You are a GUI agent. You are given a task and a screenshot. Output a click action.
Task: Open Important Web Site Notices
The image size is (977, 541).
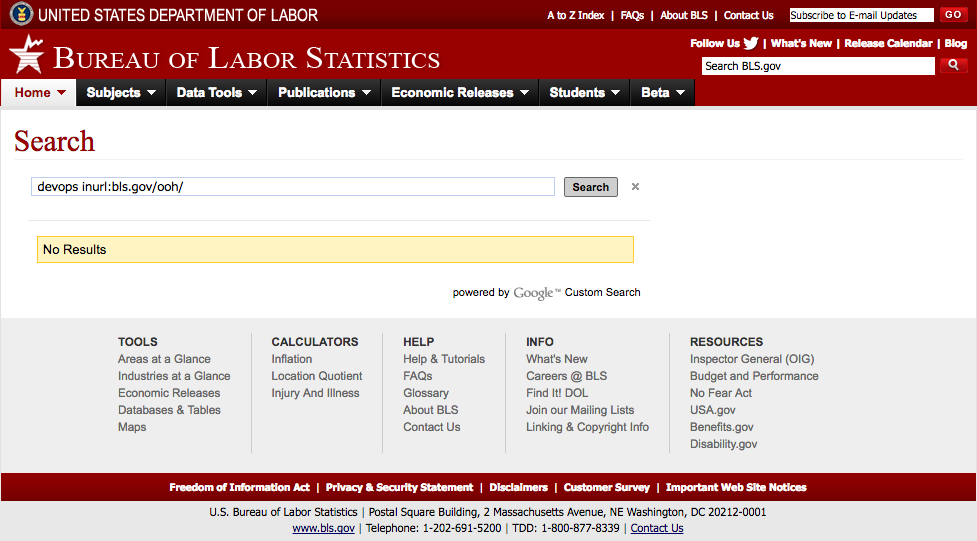coord(736,487)
